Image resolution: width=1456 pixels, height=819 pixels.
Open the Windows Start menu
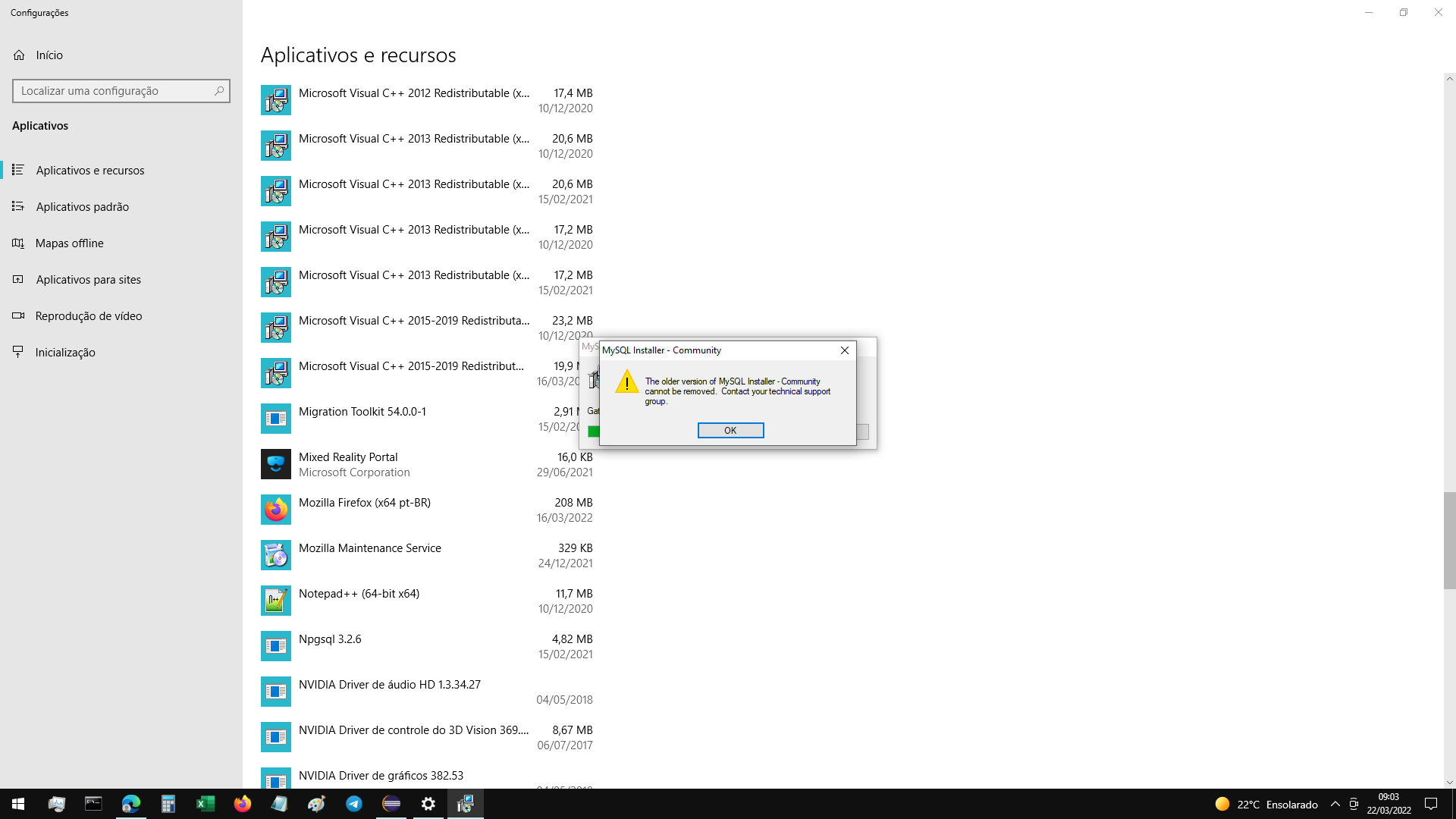tap(18, 804)
